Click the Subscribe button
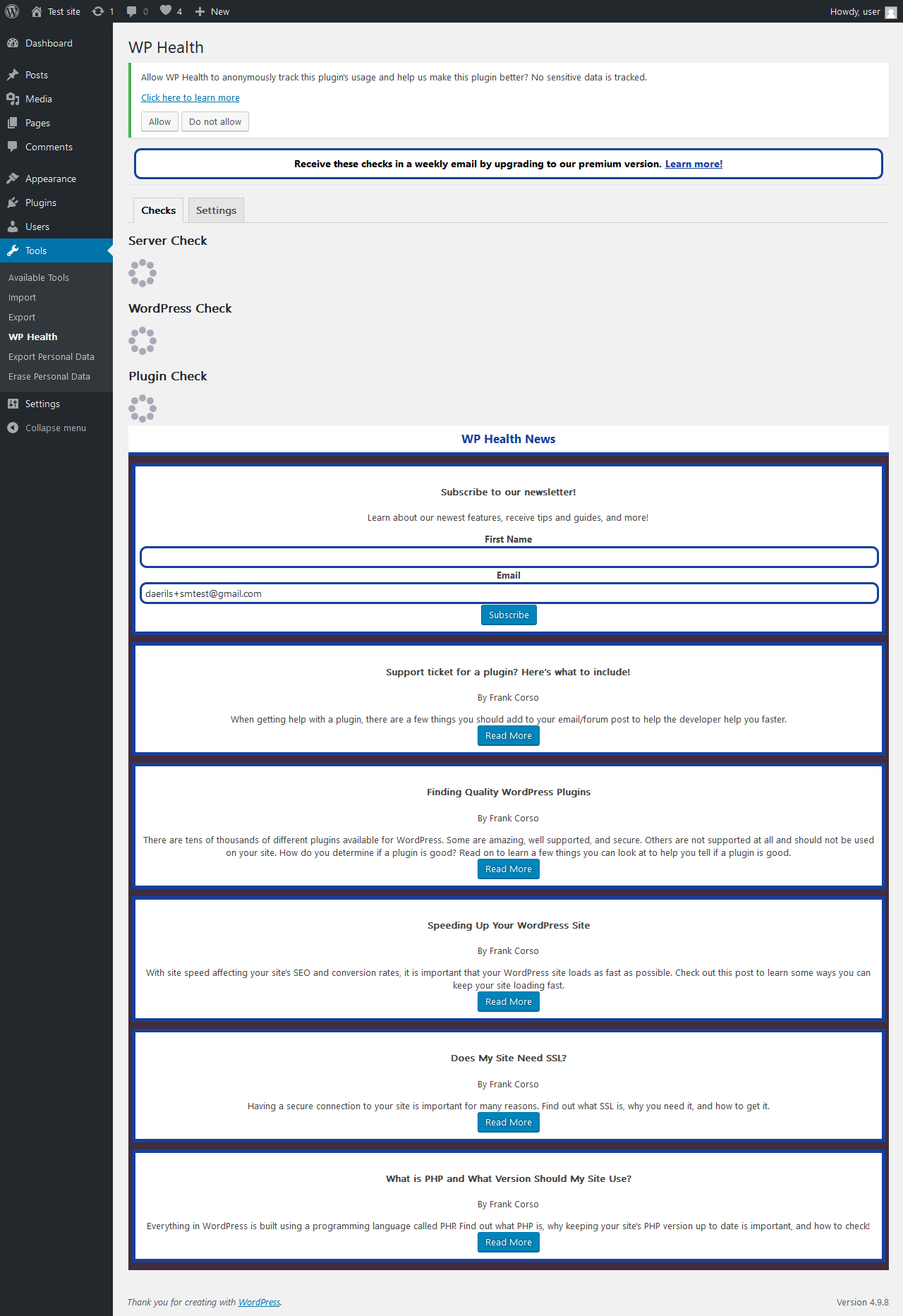 (509, 615)
